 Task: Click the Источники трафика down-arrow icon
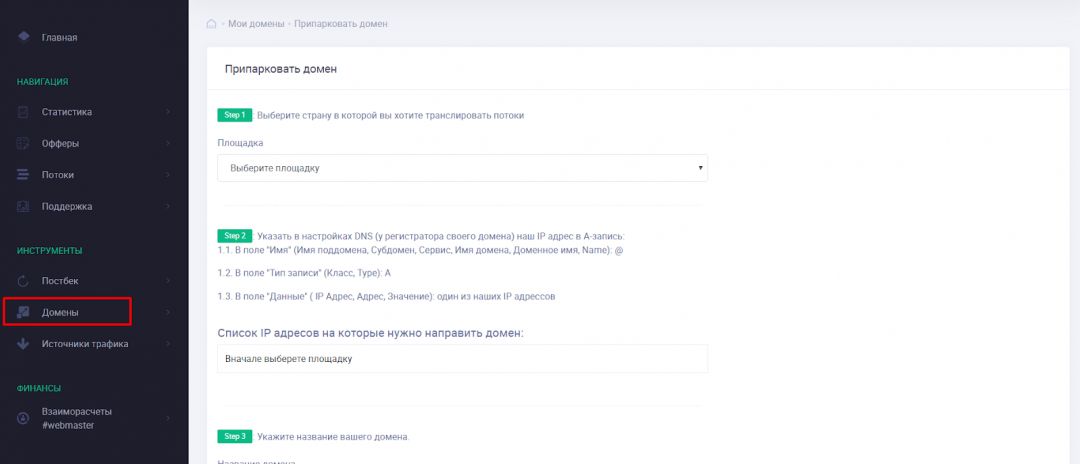[x=23, y=344]
